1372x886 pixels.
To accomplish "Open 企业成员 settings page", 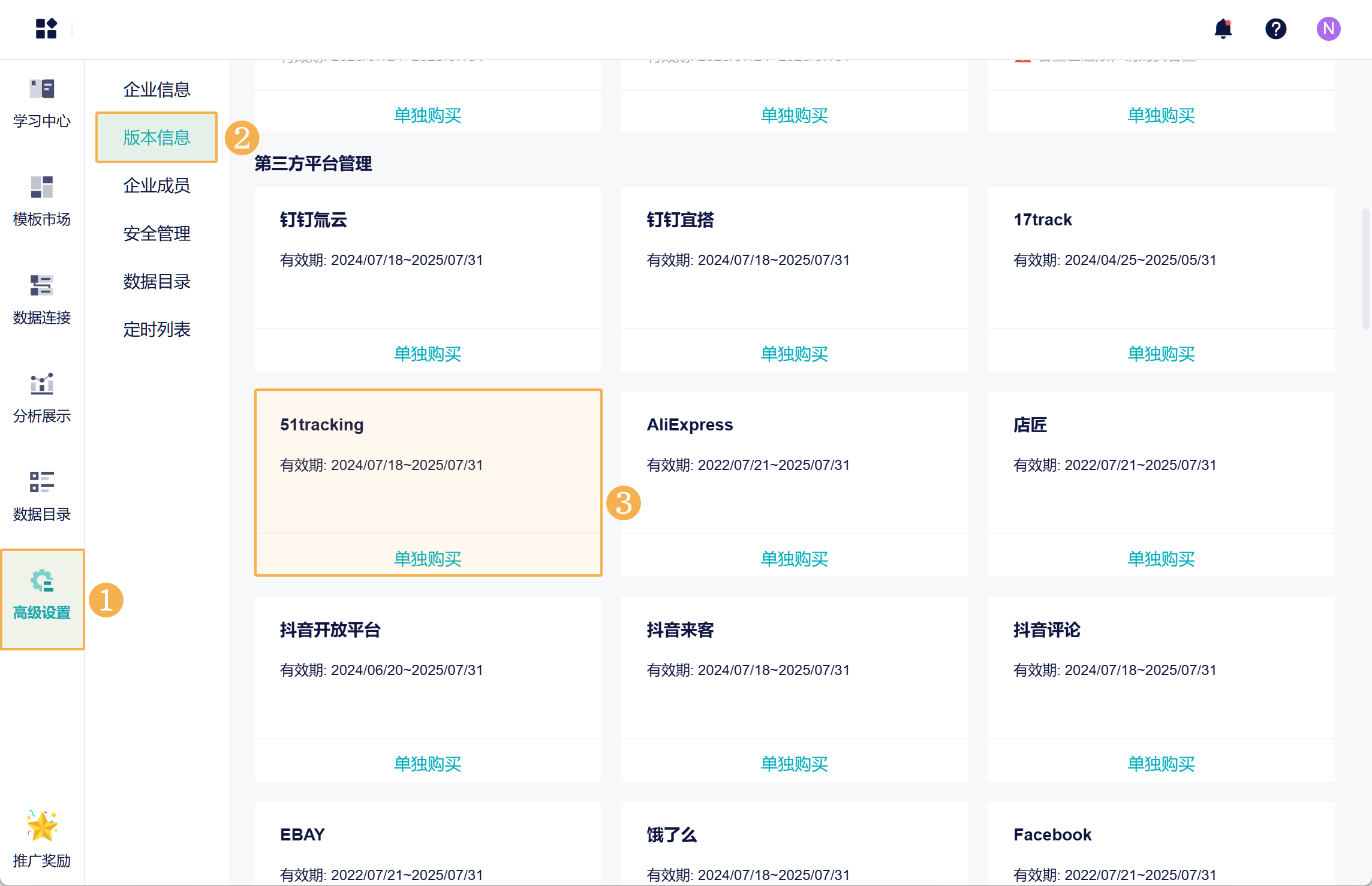I will pyautogui.click(x=157, y=185).
